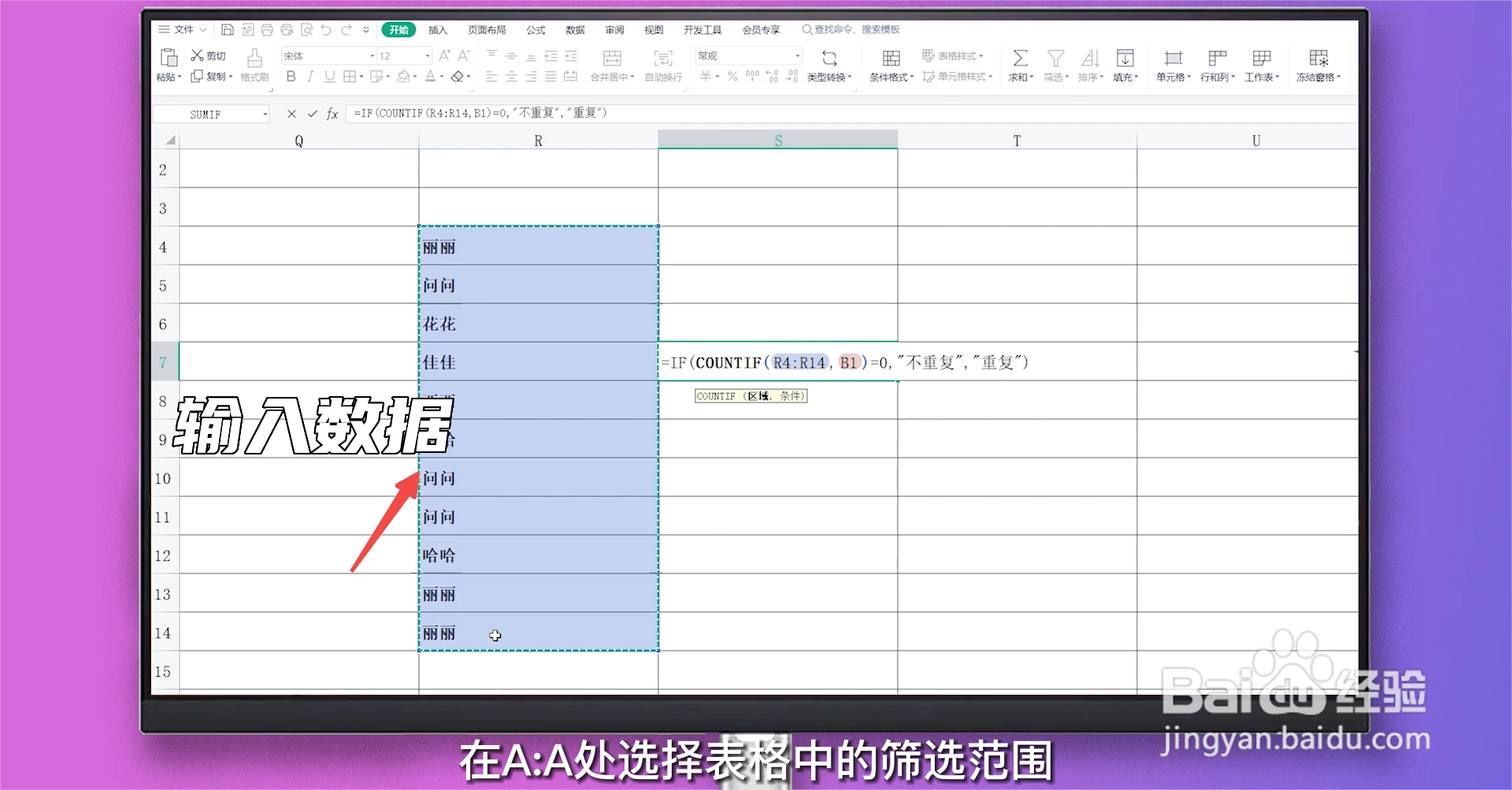Click the Freeze Panes (冻结窗格) icon
This screenshot has width=1512, height=790.
point(1318,57)
